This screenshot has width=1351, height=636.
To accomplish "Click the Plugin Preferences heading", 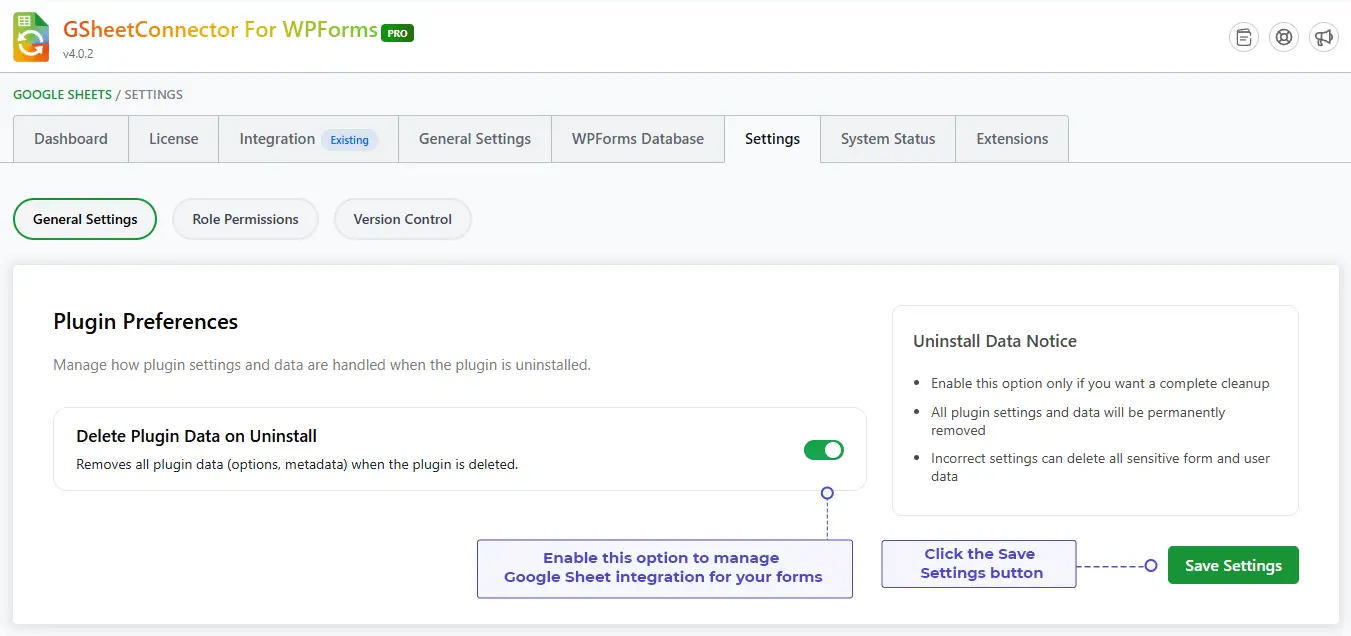I will pyautogui.click(x=146, y=321).
